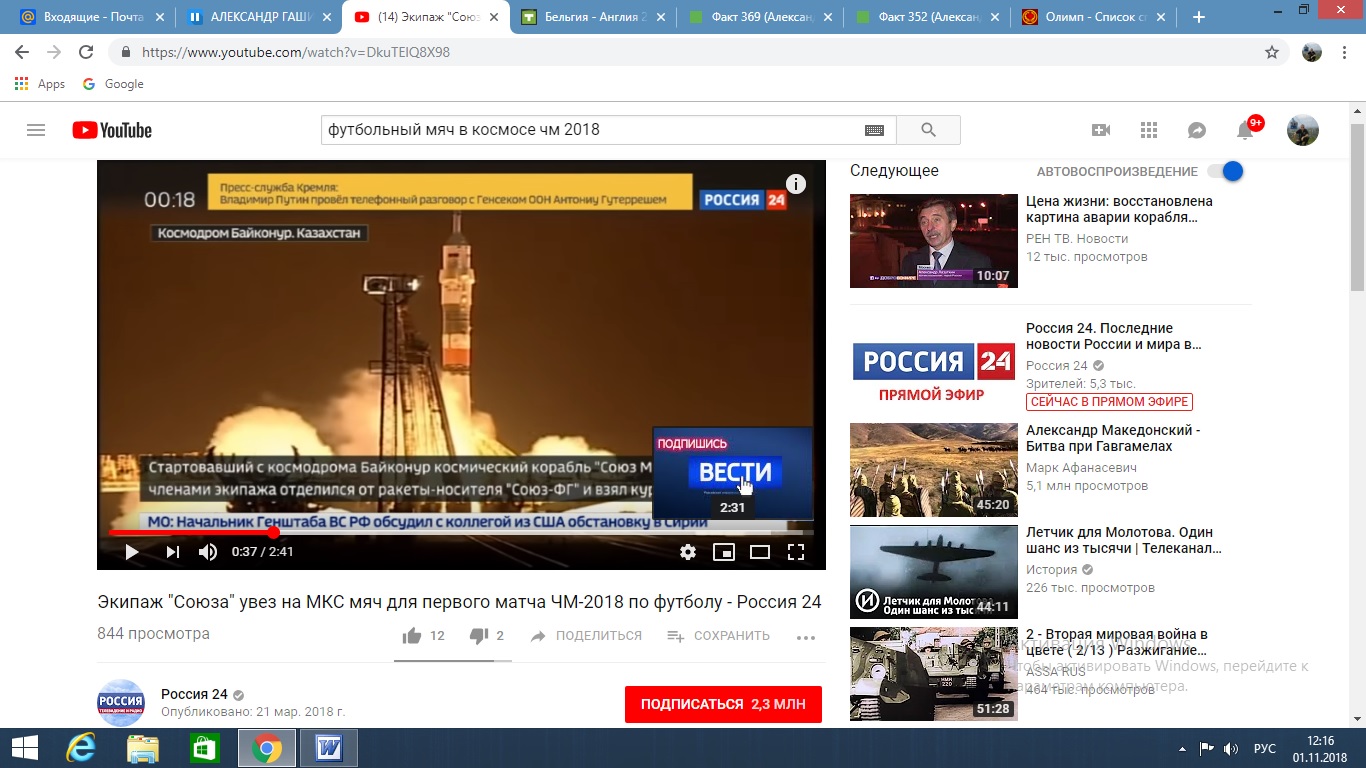Open the Россия 24 channel name link
1366x768 pixels.
point(194,694)
